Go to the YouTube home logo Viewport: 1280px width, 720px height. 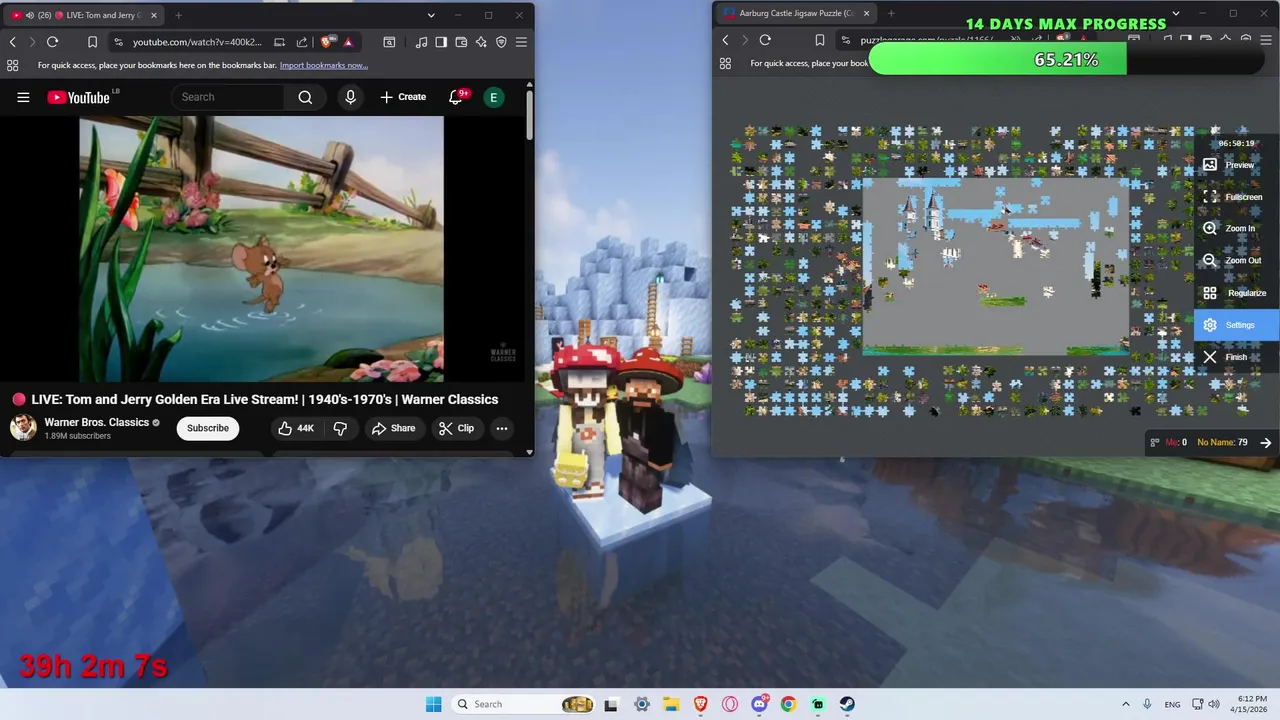[79, 97]
